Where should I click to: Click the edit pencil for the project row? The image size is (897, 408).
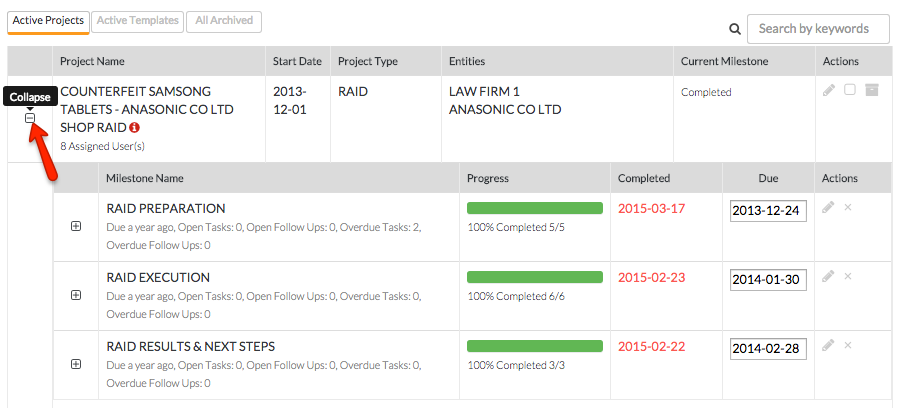[x=828, y=90]
